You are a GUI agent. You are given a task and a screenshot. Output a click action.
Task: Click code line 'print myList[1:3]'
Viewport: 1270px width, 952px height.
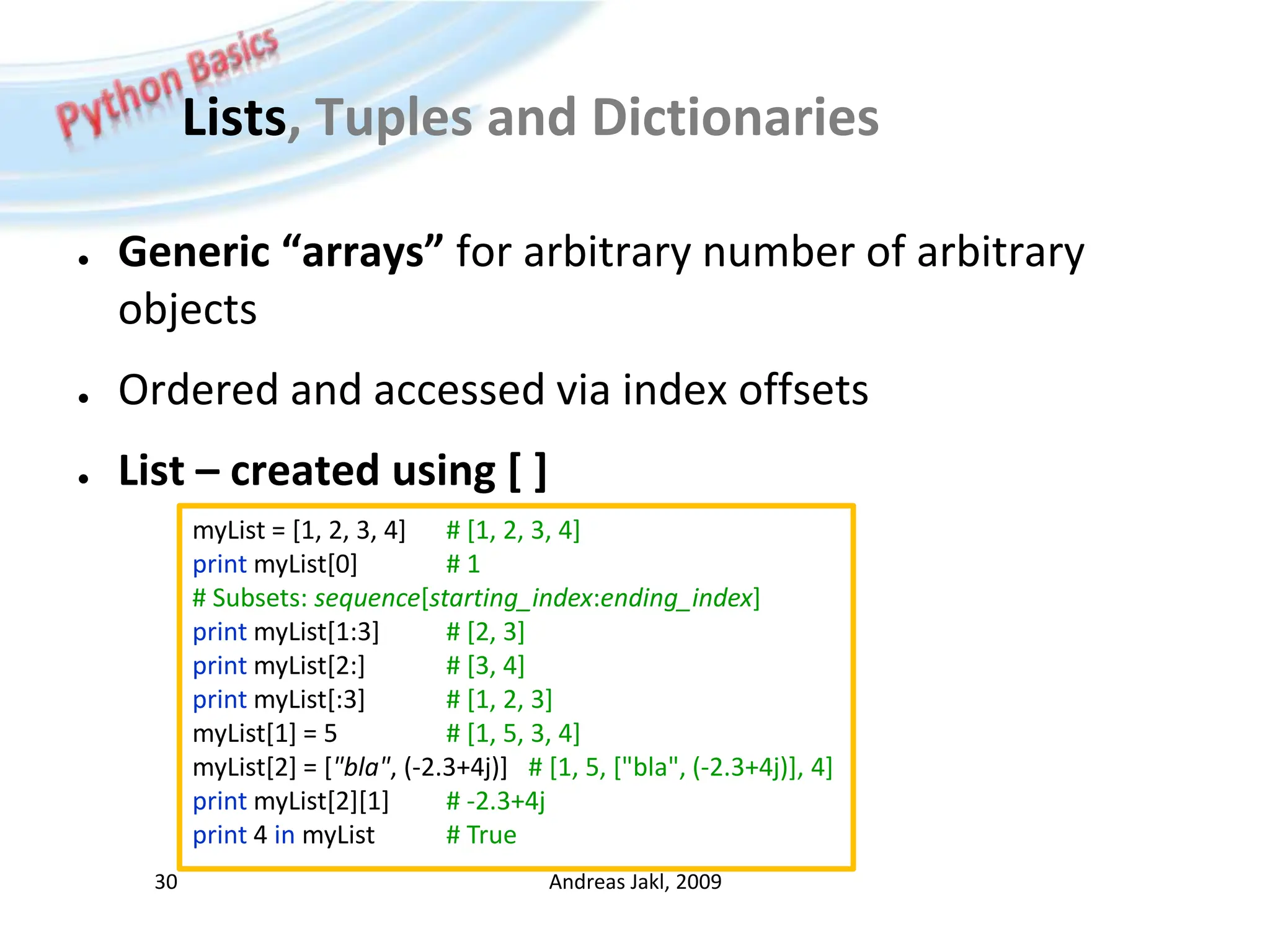tap(285, 632)
